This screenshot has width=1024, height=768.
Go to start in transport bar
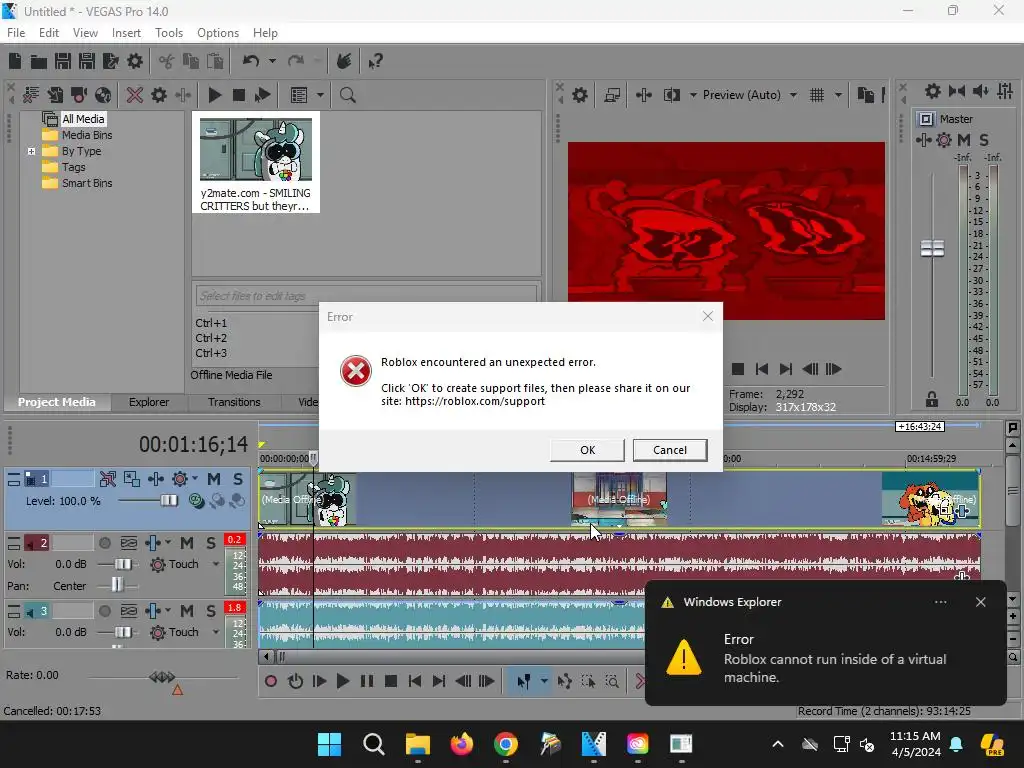(x=415, y=681)
